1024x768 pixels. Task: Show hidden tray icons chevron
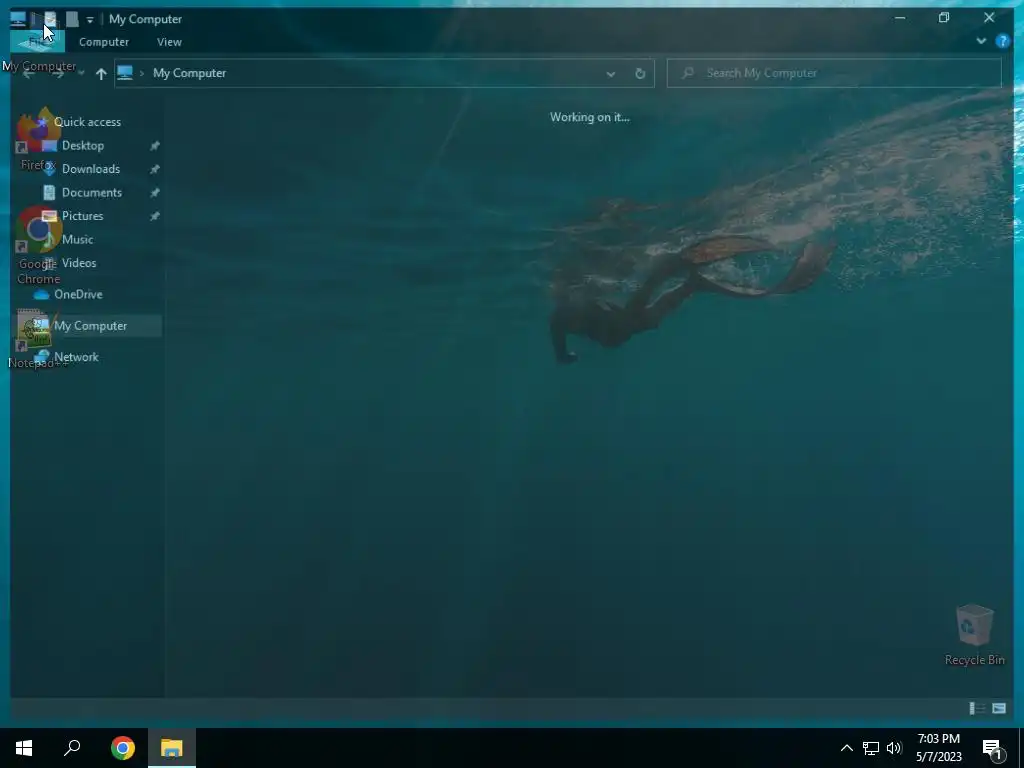point(846,748)
